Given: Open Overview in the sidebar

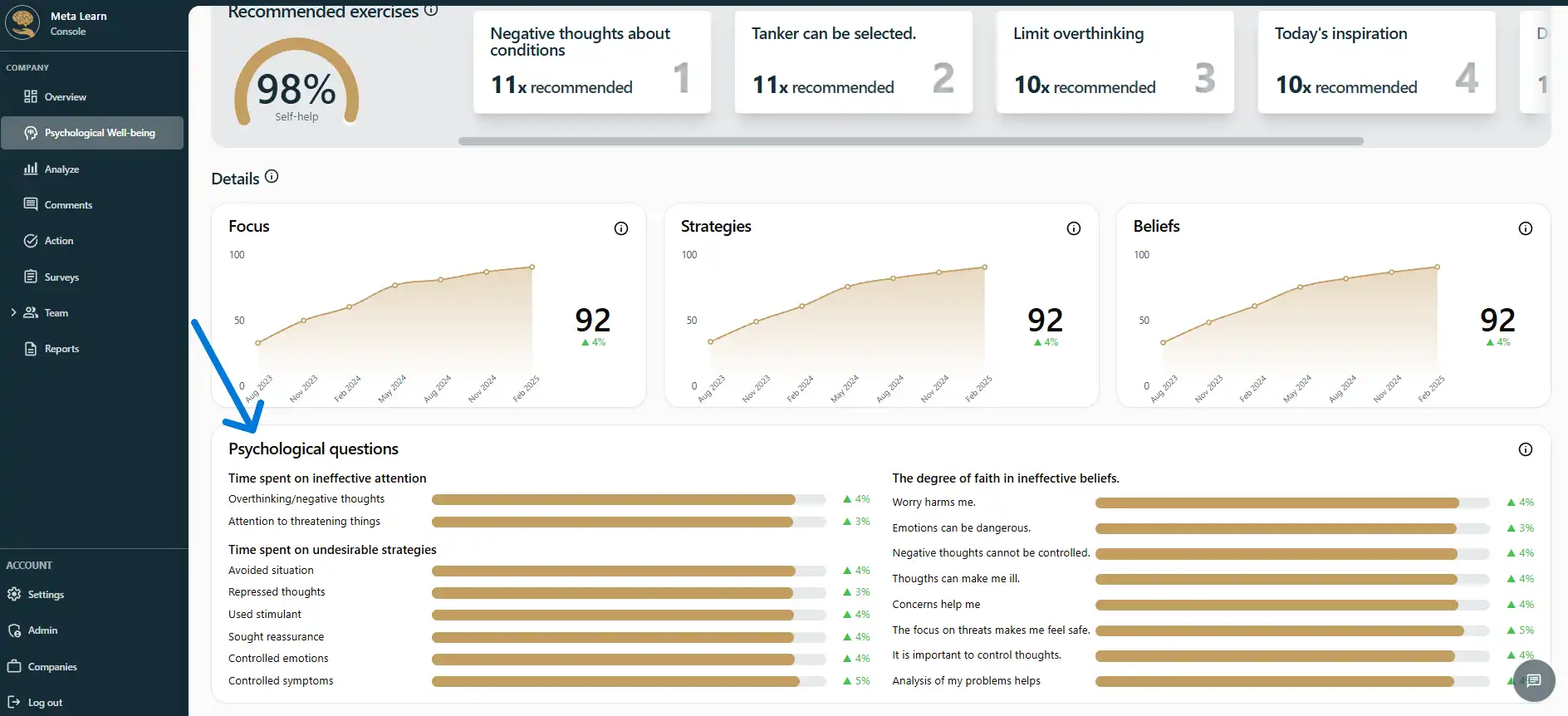Looking at the screenshot, I should pos(65,97).
